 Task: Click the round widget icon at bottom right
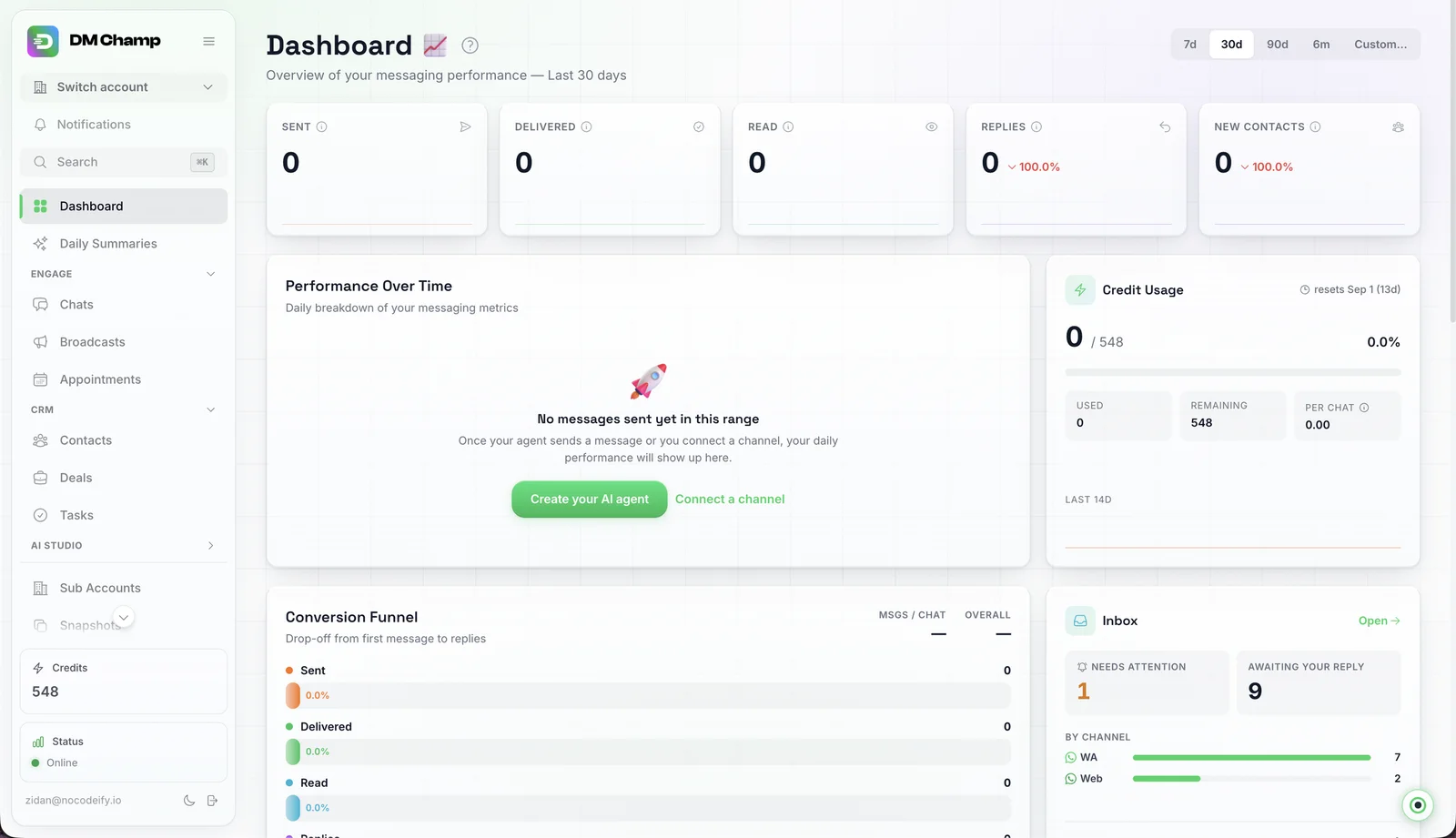[x=1417, y=805]
